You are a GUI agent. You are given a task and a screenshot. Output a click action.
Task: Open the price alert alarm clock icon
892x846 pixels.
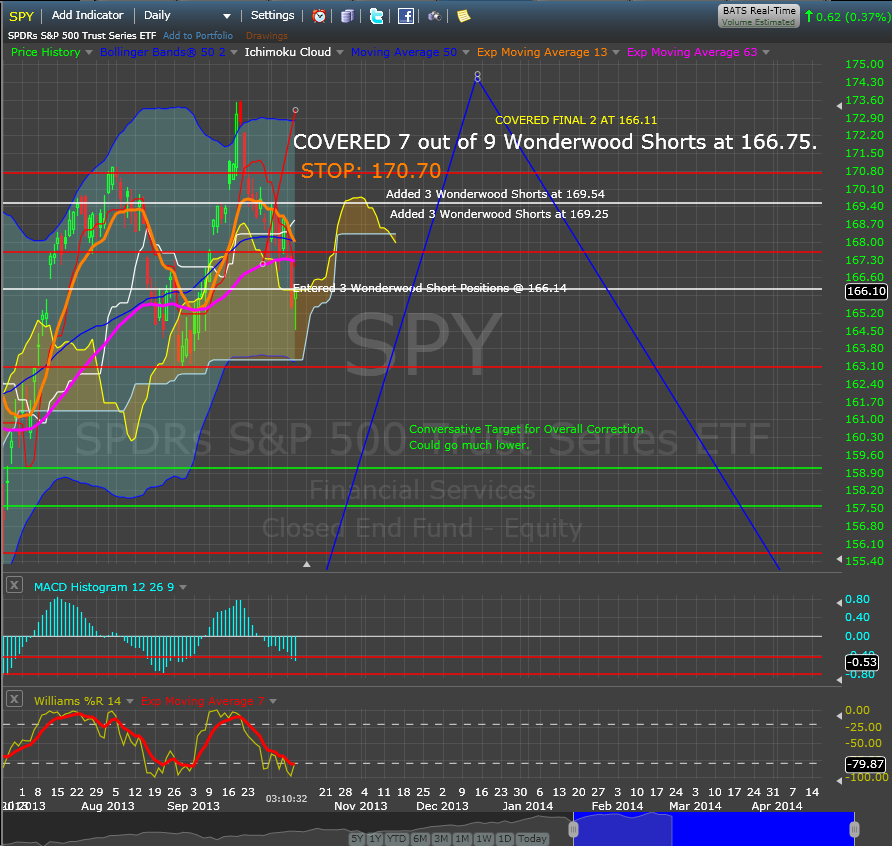pyautogui.click(x=319, y=16)
